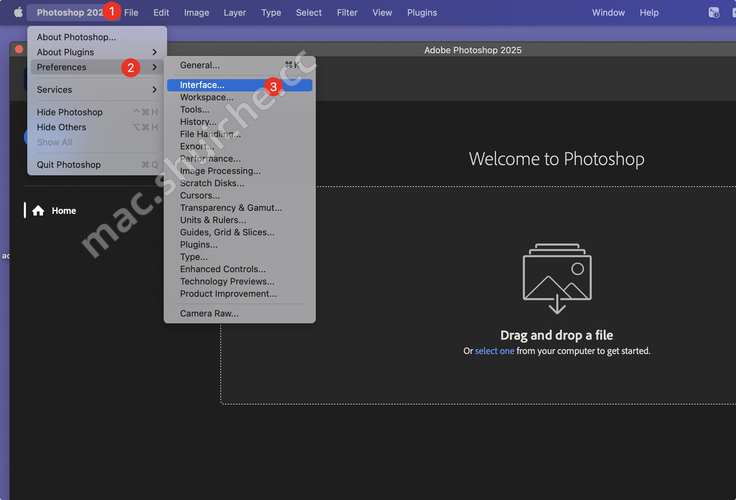Open Cursors... preferences

[x=239, y=195]
